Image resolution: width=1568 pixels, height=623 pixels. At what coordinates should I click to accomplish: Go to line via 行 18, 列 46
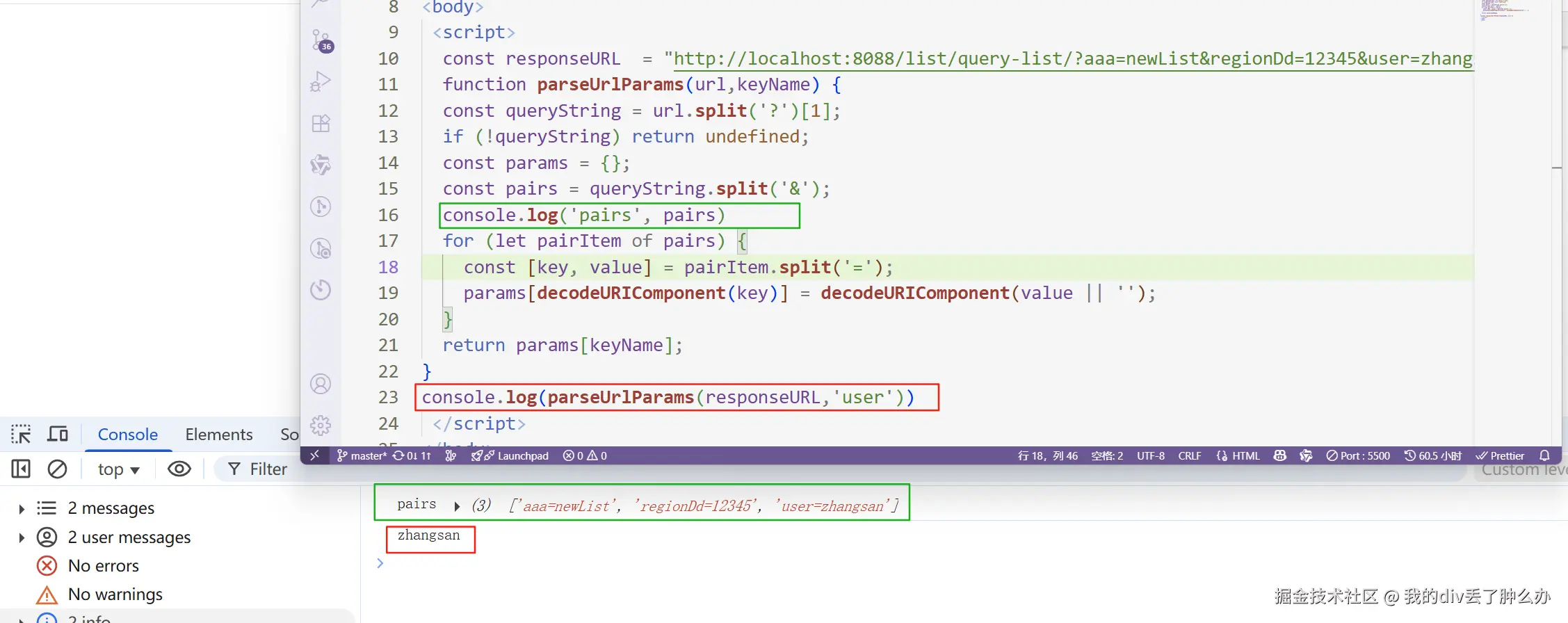1047,455
